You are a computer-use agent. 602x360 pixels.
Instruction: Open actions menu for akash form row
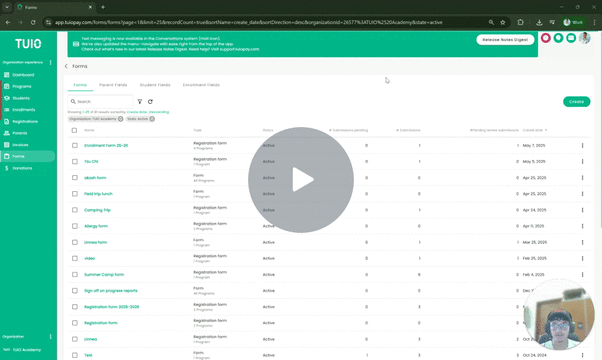point(582,178)
